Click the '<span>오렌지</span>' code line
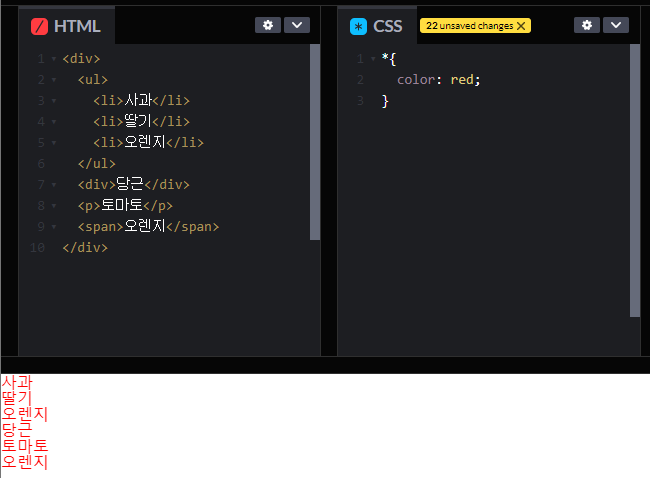 pyautogui.click(x=148, y=227)
